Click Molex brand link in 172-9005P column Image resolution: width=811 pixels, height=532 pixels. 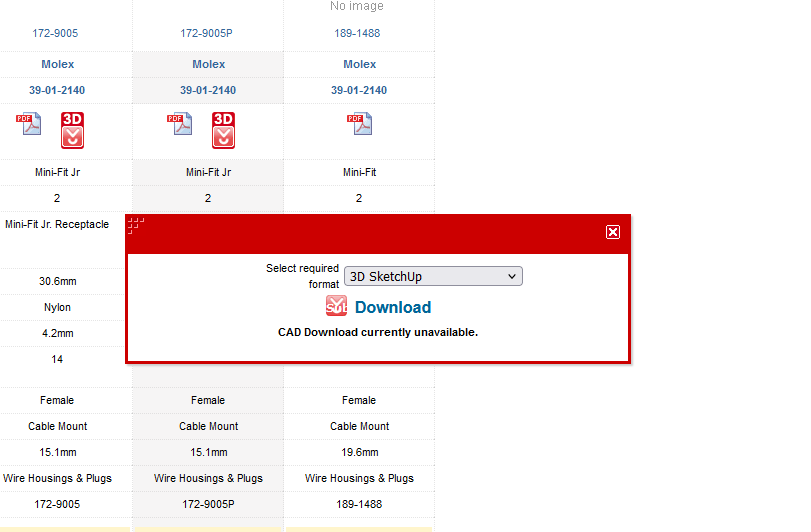208,64
